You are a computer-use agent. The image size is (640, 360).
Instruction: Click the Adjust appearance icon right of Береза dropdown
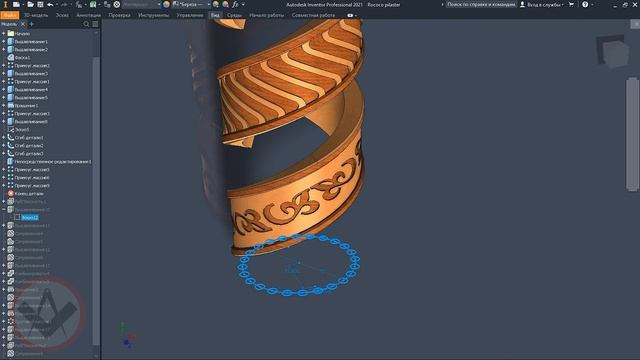tap(216, 4)
